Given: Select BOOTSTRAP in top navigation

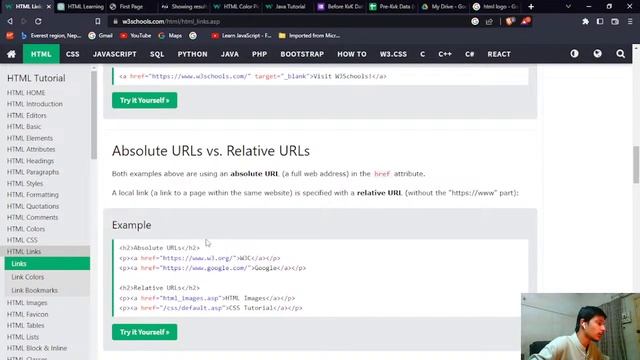Looking at the screenshot, I should pyautogui.click(x=302, y=54).
